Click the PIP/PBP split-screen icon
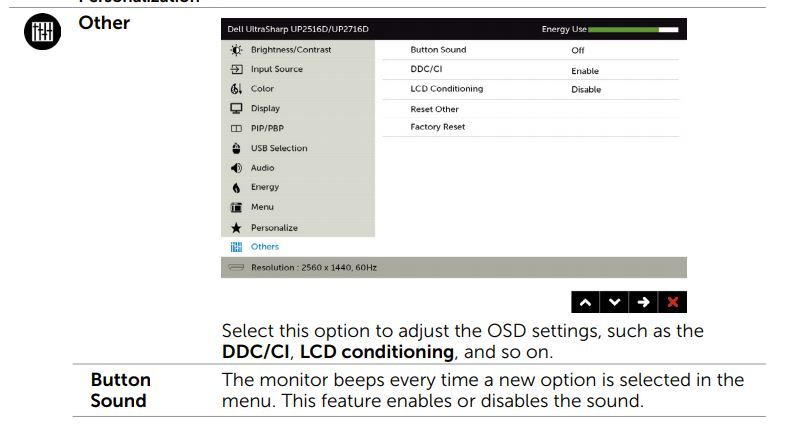Viewport: 791px width, 438px height. (x=236, y=128)
